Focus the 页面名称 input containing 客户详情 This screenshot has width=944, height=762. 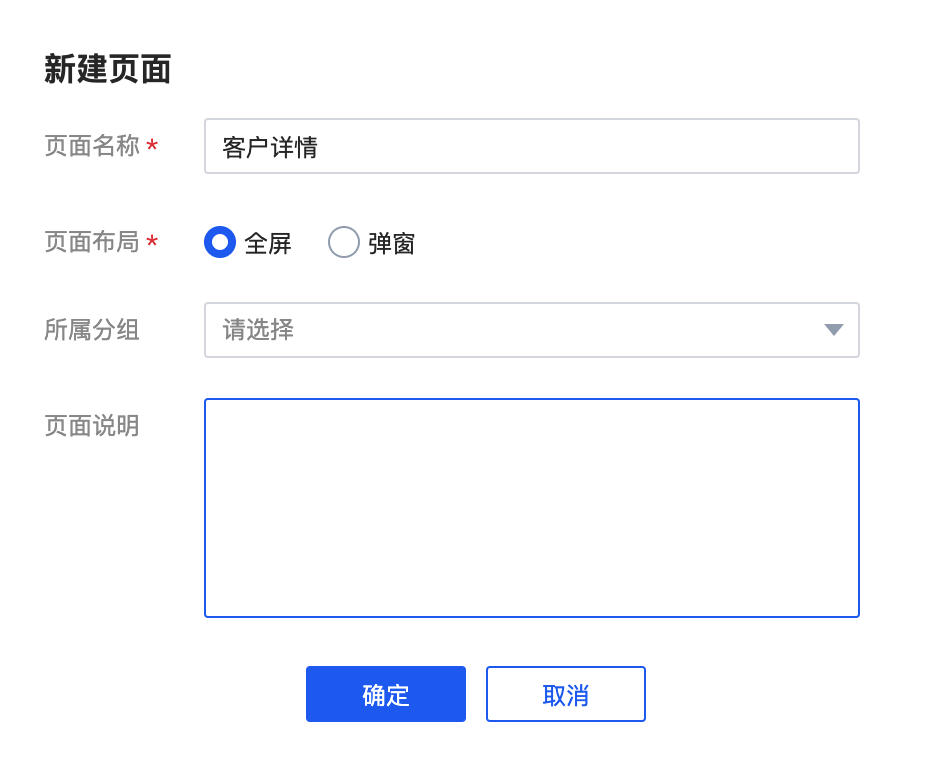coord(532,146)
